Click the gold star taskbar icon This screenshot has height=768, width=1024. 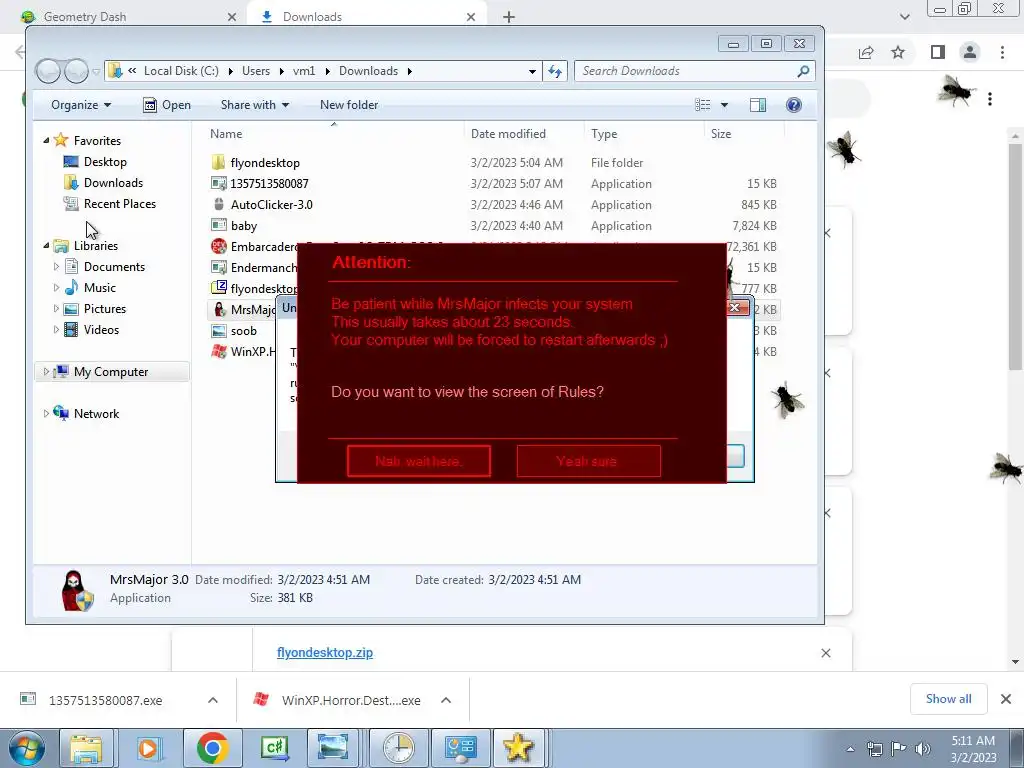(x=518, y=748)
